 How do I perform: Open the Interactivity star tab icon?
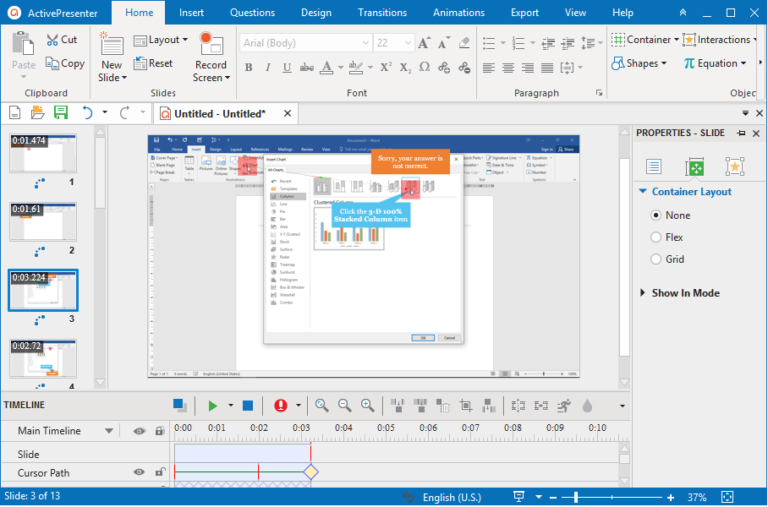(x=735, y=167)
